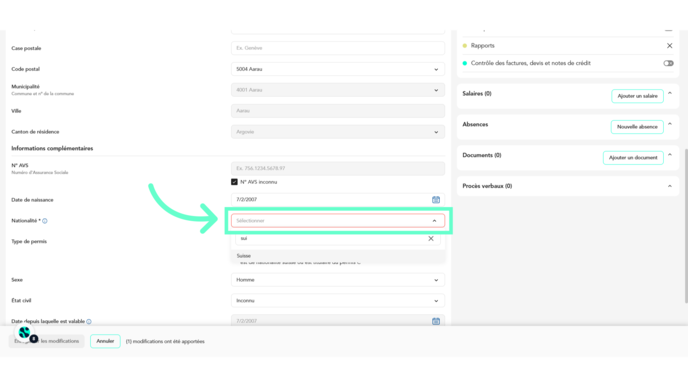The height and width of the screenshot is (387, 688).
Task: Open the Date de naissance calendar picker
Action: click(x=436, y=200)
